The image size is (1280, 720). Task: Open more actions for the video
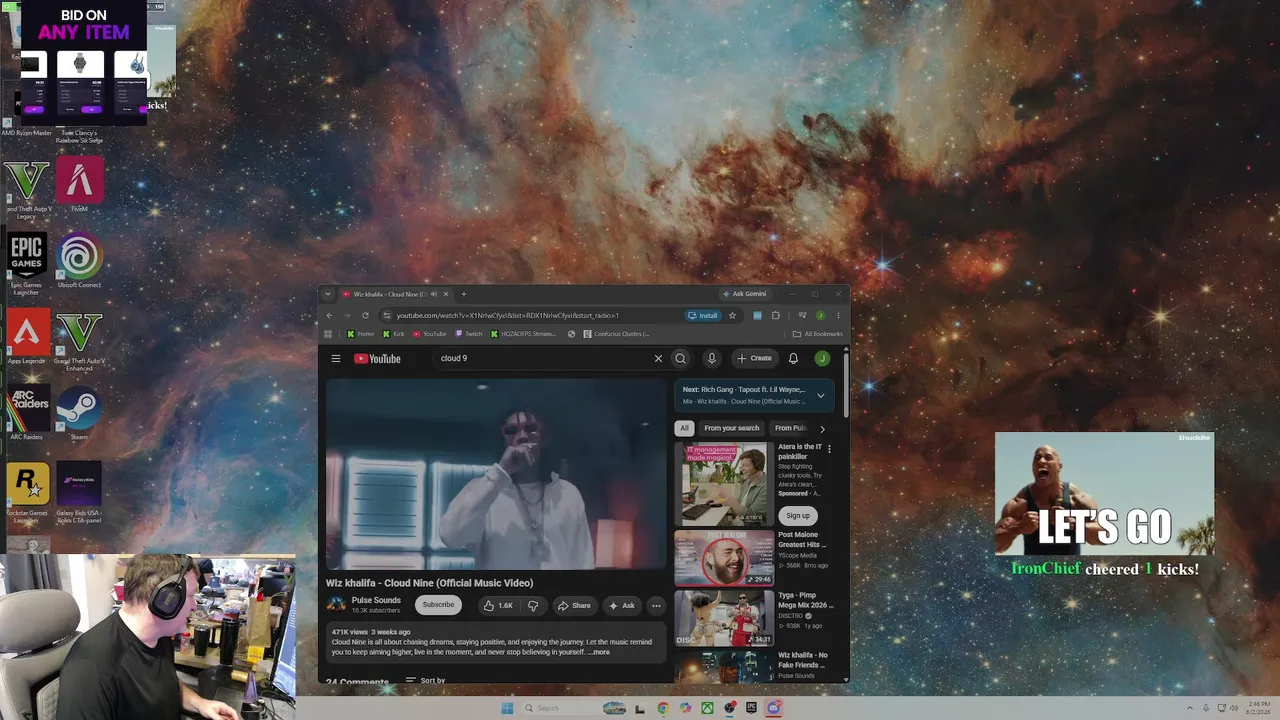656,605
